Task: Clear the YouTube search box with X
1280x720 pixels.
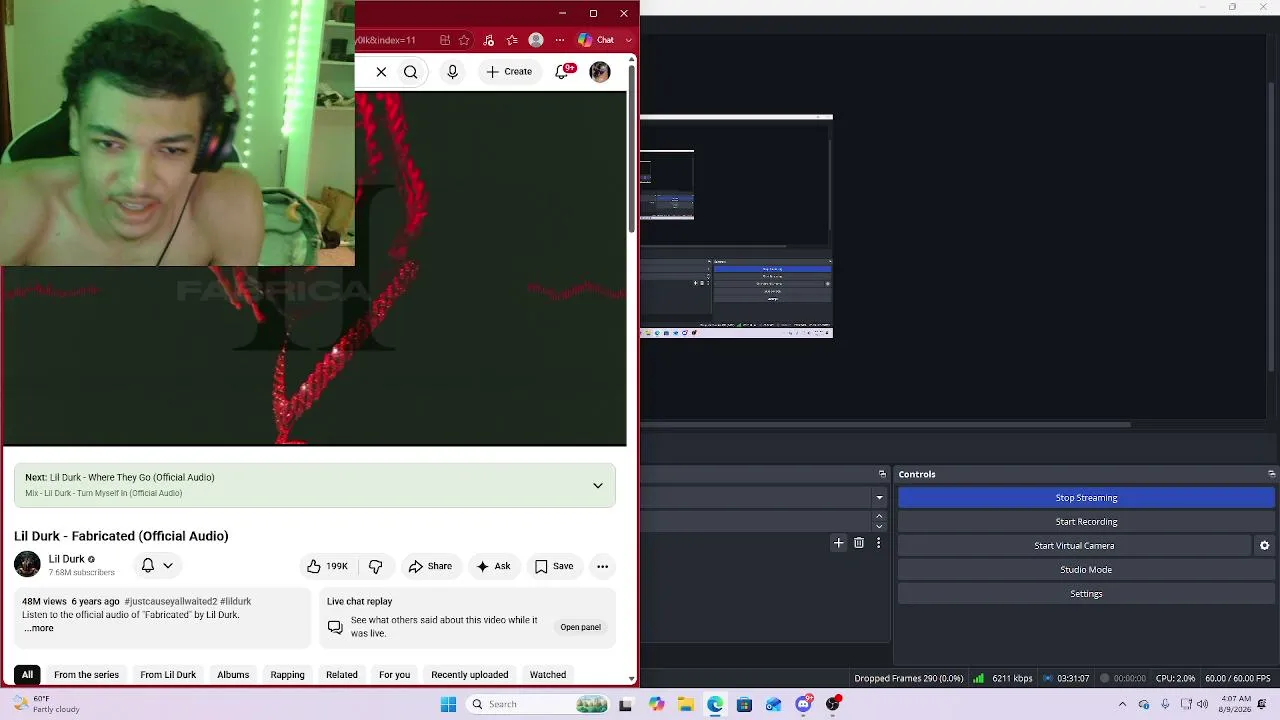Action: (381, 72)
